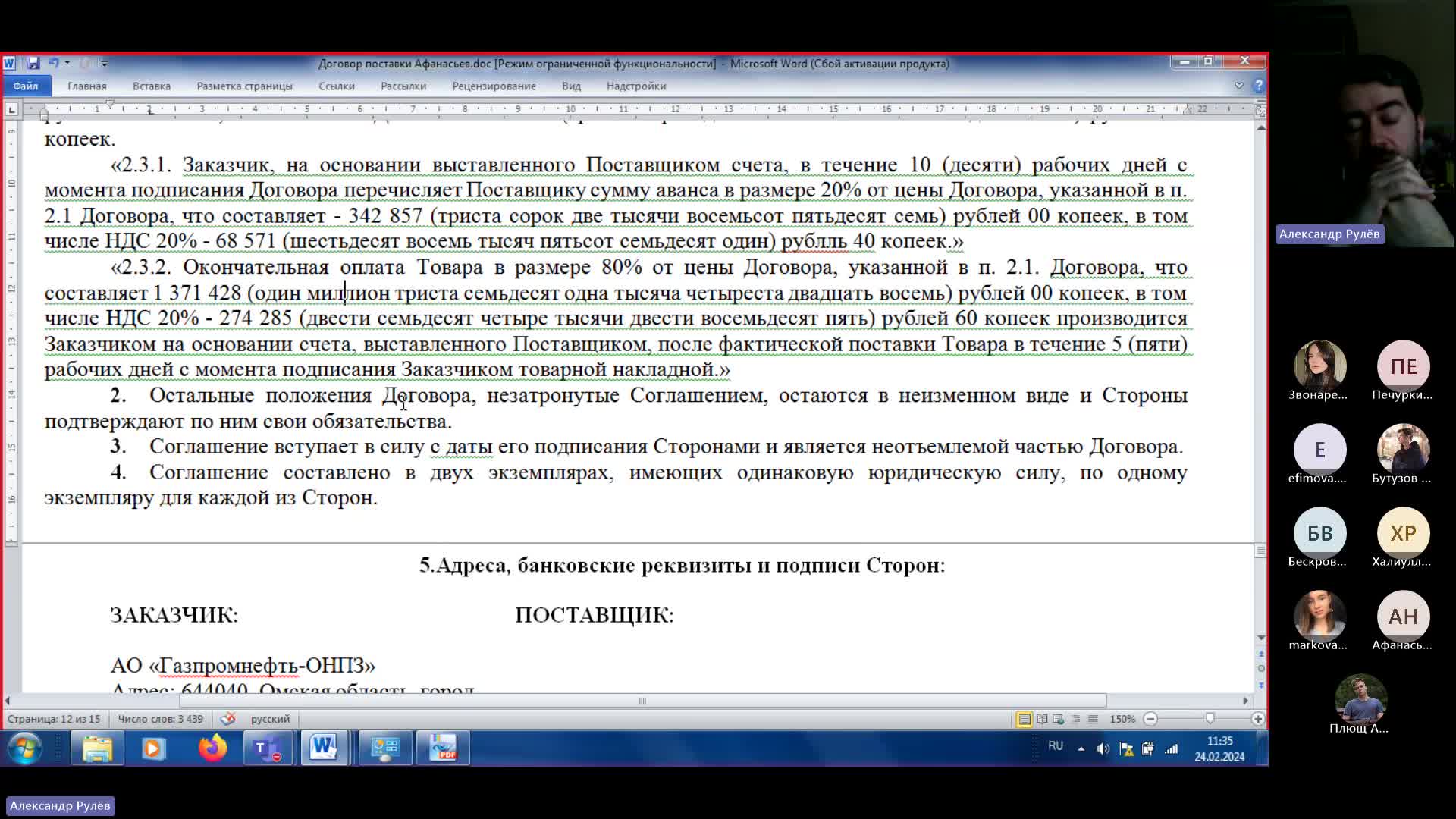Open Windows Explorer from taskbar
This screenshot has width=1456, height=819.
[97, 749]
